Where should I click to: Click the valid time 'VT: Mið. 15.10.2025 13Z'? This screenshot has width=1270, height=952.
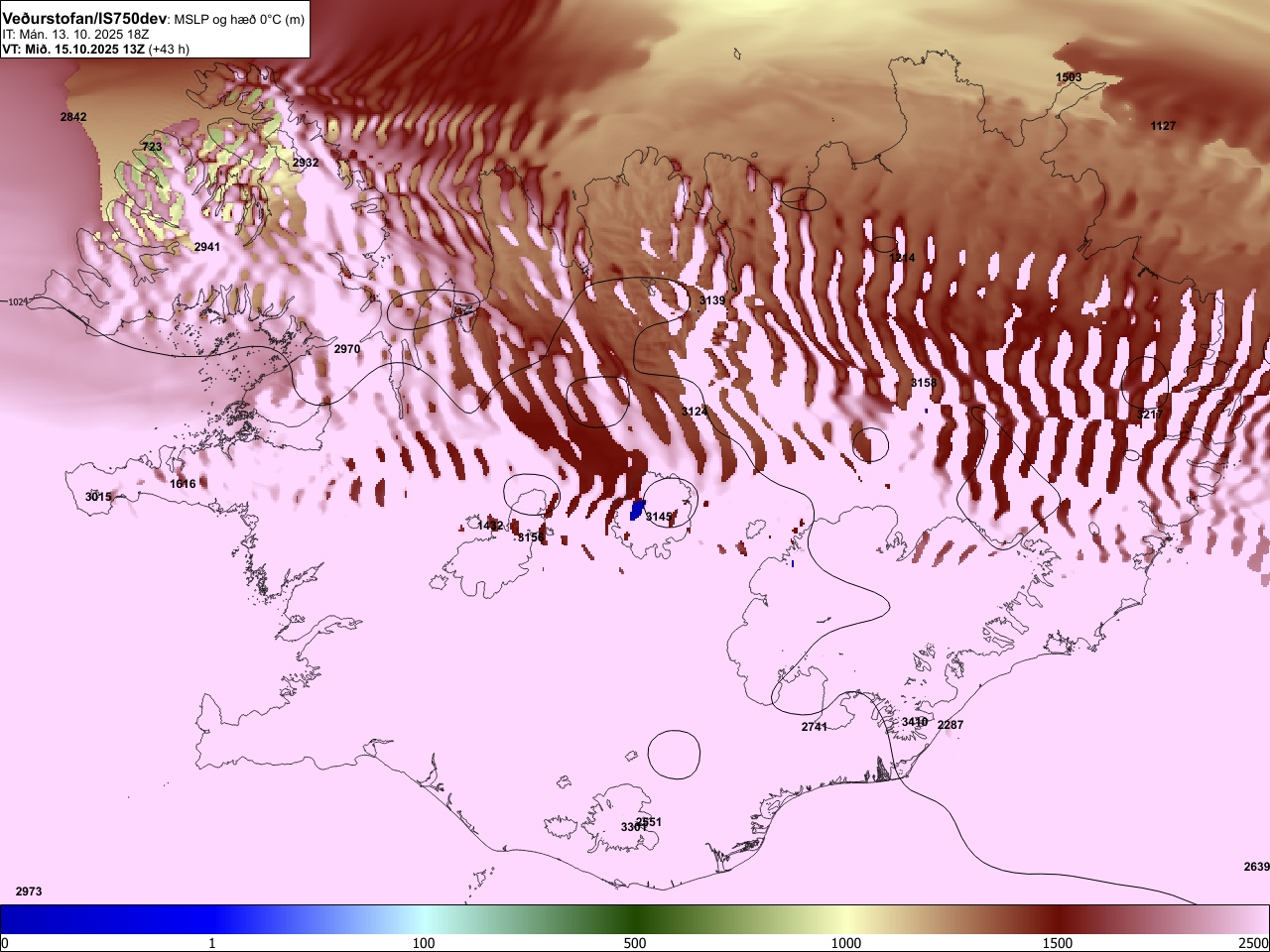[73, 49]
